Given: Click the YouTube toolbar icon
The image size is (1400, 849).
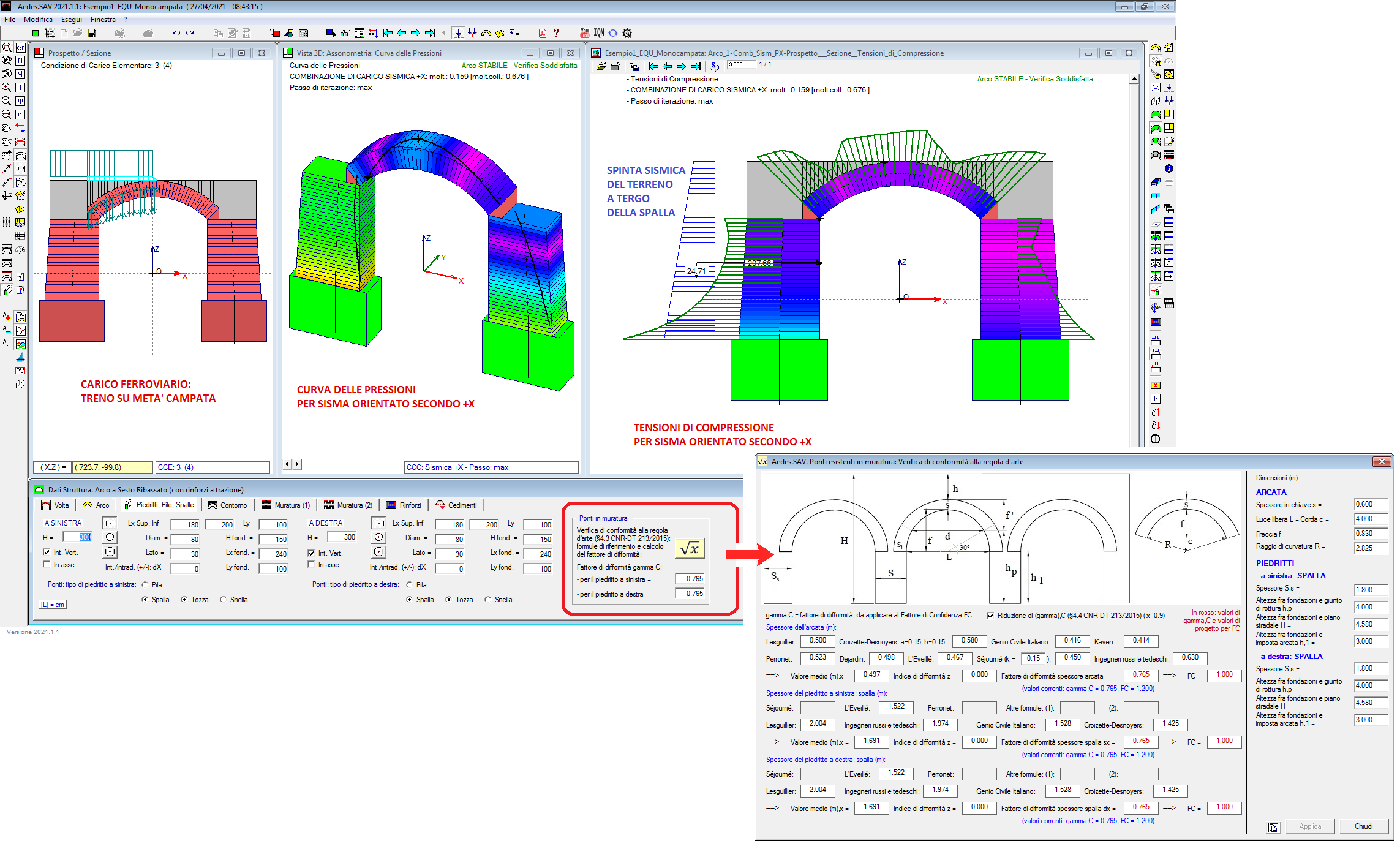Looking at the screenshot, I should pos(585,33).
